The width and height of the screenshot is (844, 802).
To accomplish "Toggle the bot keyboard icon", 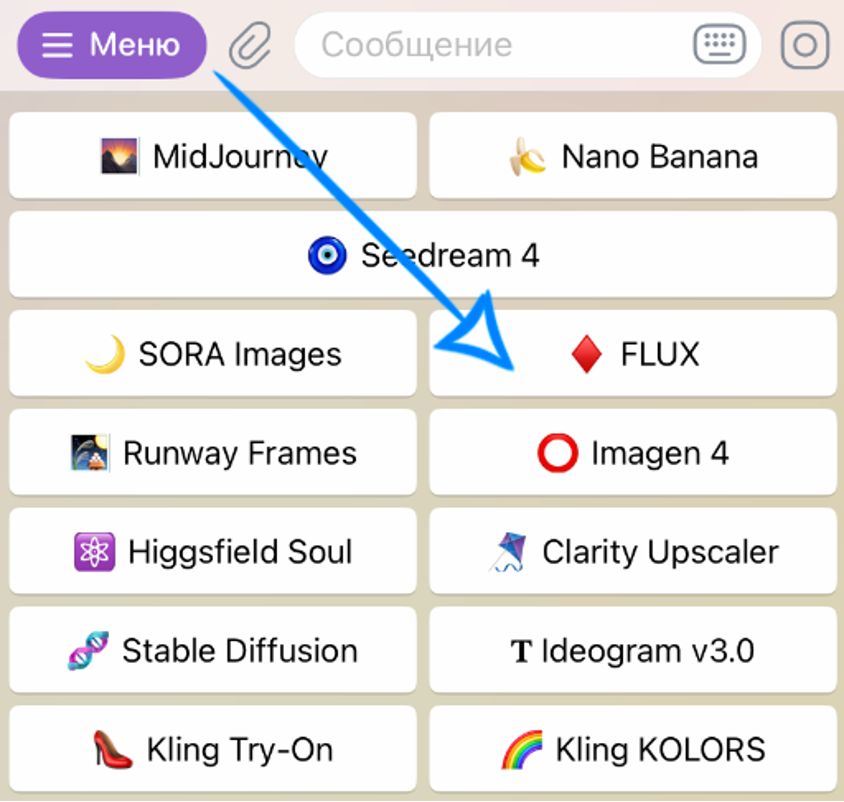I will [720, 45].
